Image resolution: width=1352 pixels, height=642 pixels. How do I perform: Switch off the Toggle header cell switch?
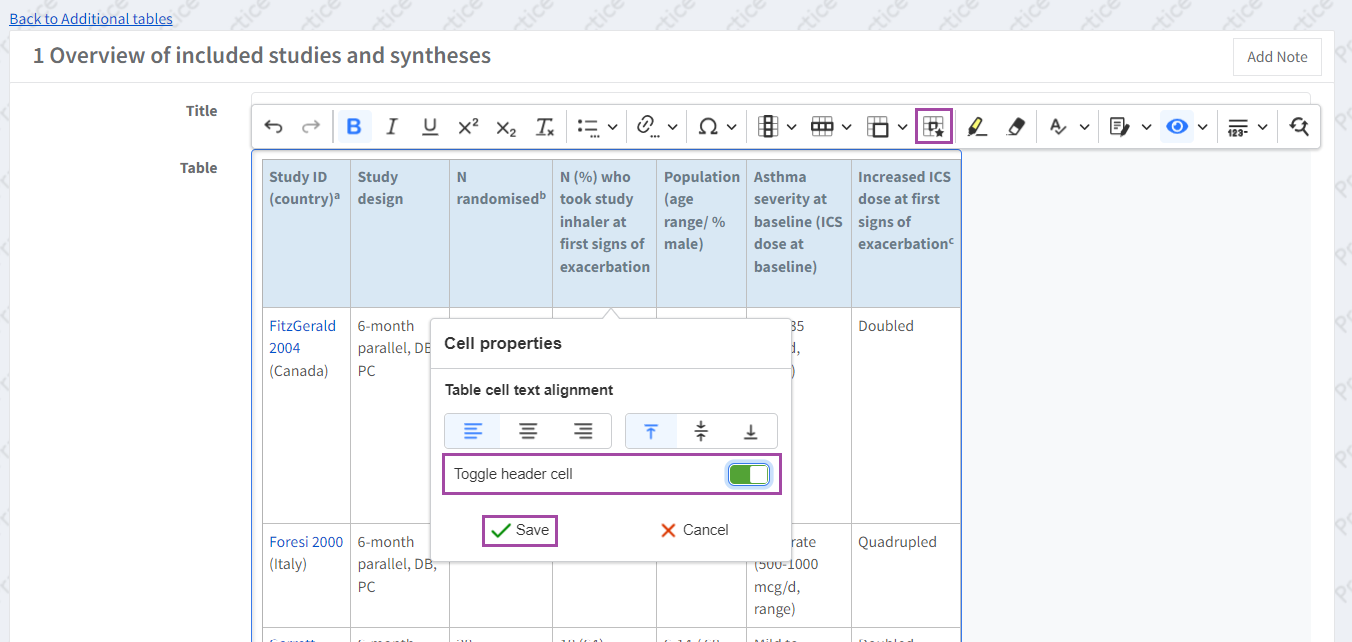coord(749,474)
